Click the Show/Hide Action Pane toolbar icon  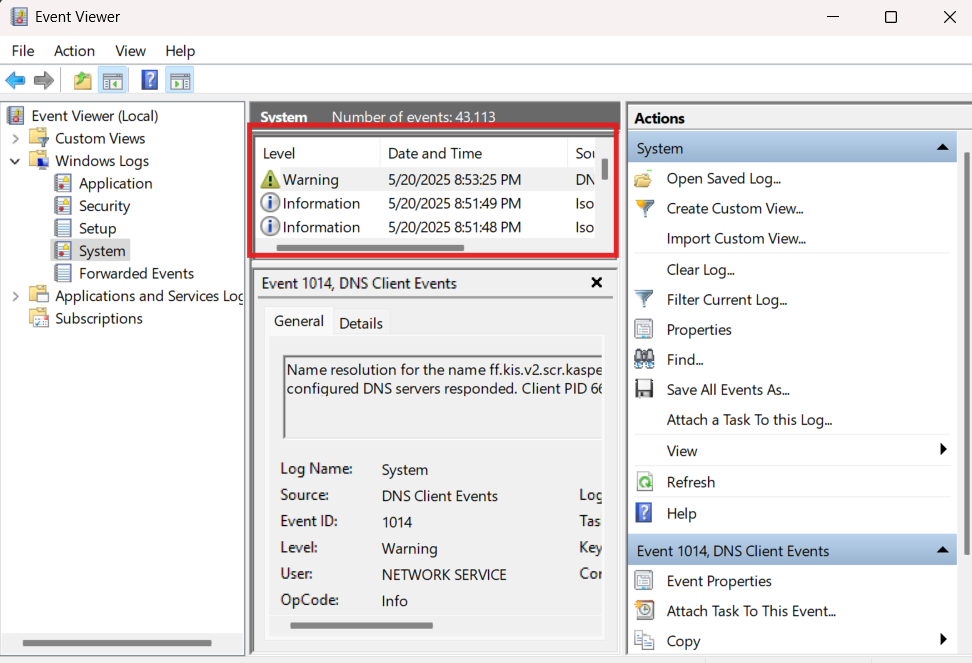pos(180,81)
